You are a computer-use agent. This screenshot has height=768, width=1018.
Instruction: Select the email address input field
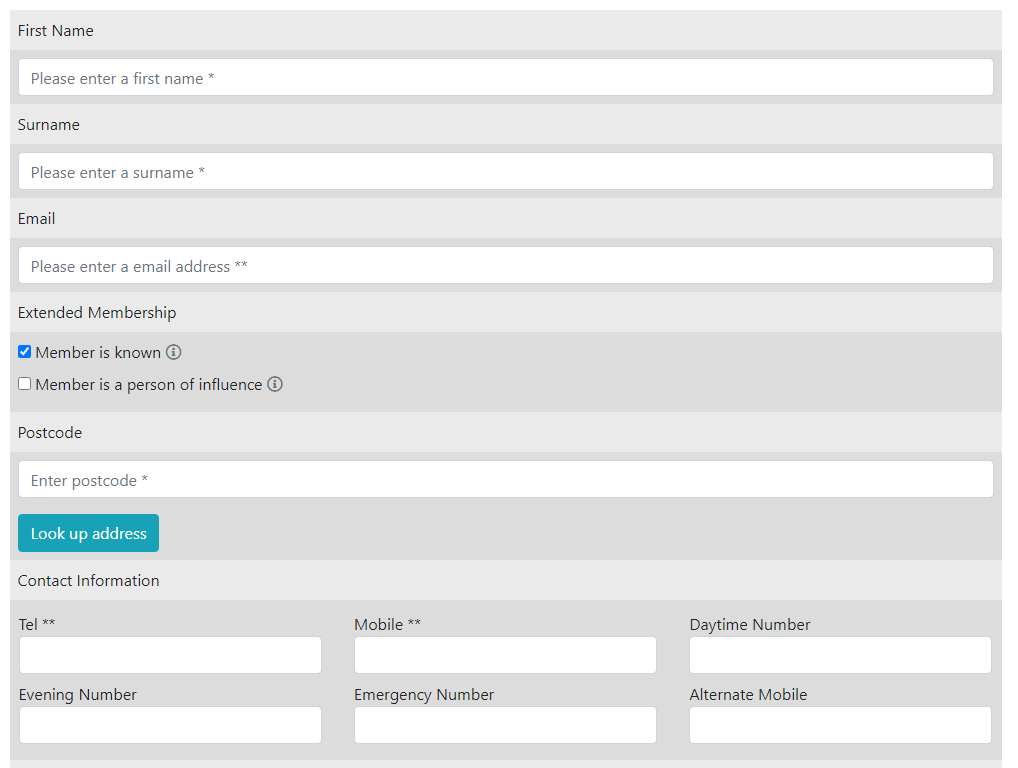click(505, 266)
